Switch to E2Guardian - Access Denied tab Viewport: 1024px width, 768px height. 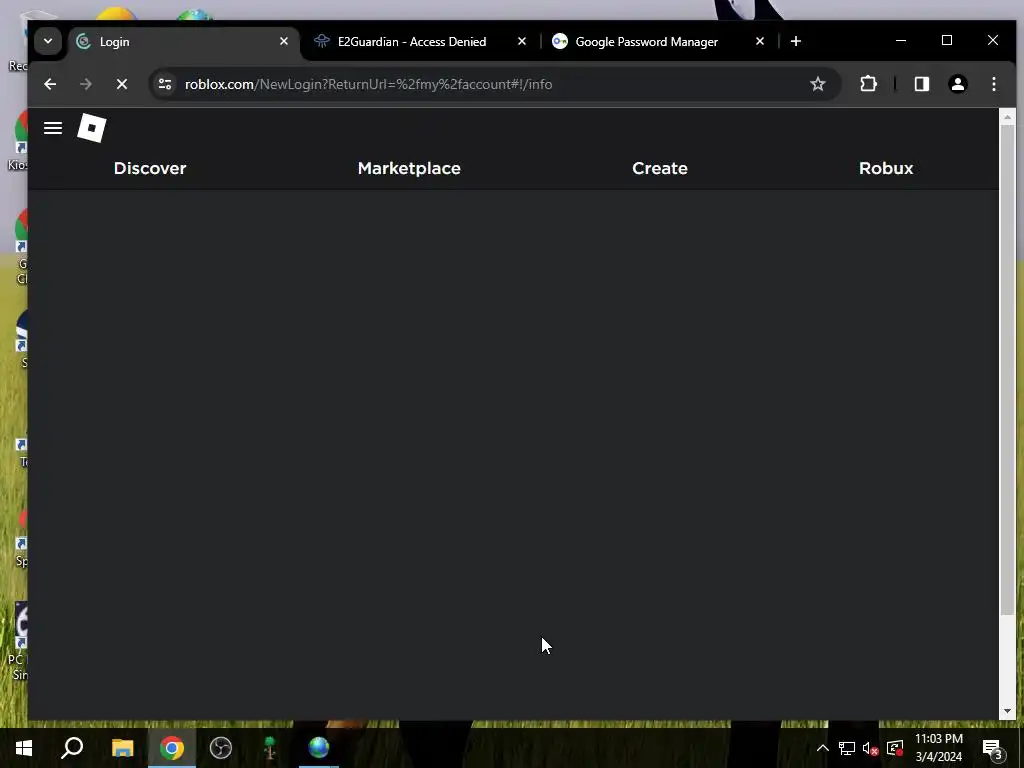(421, 42)
